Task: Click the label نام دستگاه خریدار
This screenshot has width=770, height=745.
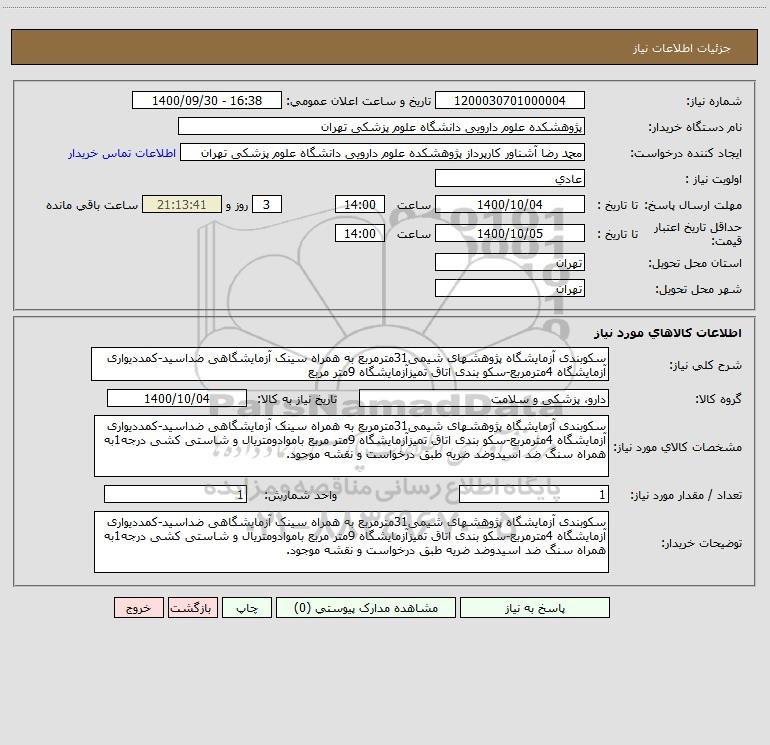Action: (695, 127)
